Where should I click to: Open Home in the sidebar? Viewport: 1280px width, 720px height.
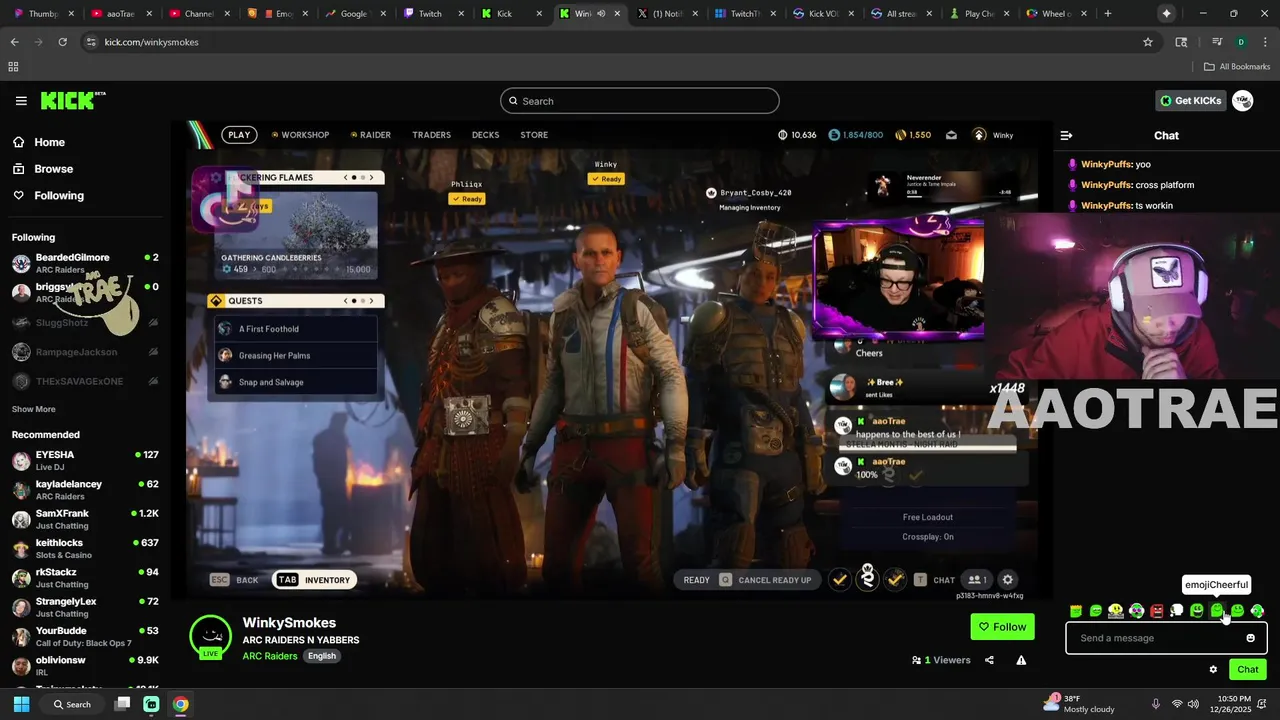click(x=49, y=142)
